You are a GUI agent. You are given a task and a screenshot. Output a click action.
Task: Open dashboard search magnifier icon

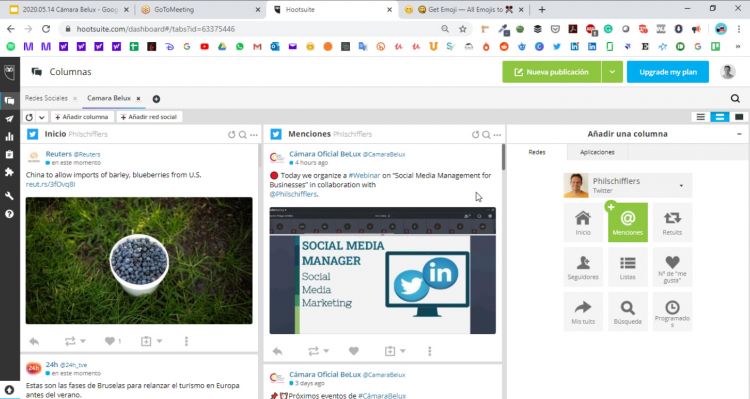point(735,99)
